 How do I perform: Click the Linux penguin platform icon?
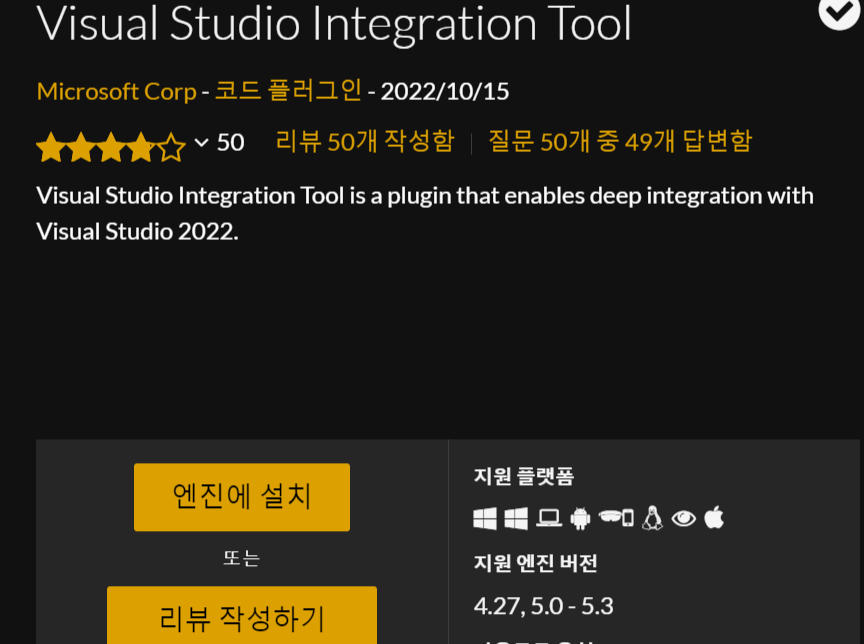[652, 518]
